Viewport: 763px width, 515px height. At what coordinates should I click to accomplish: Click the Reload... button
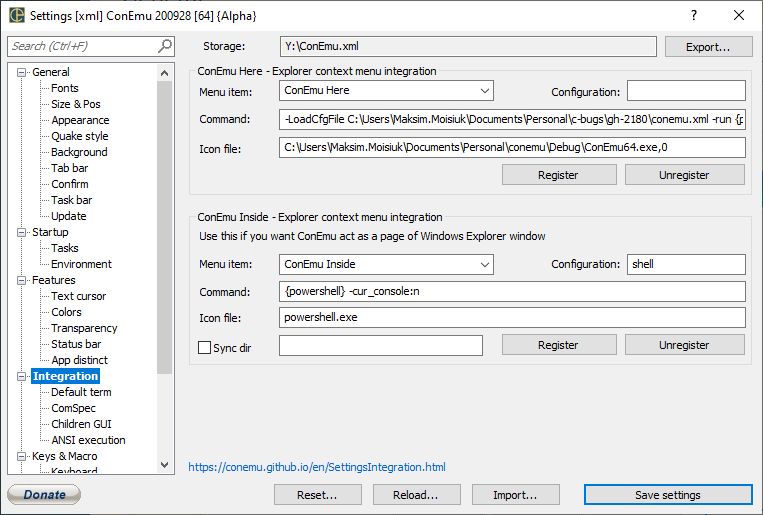coord(417,495)
